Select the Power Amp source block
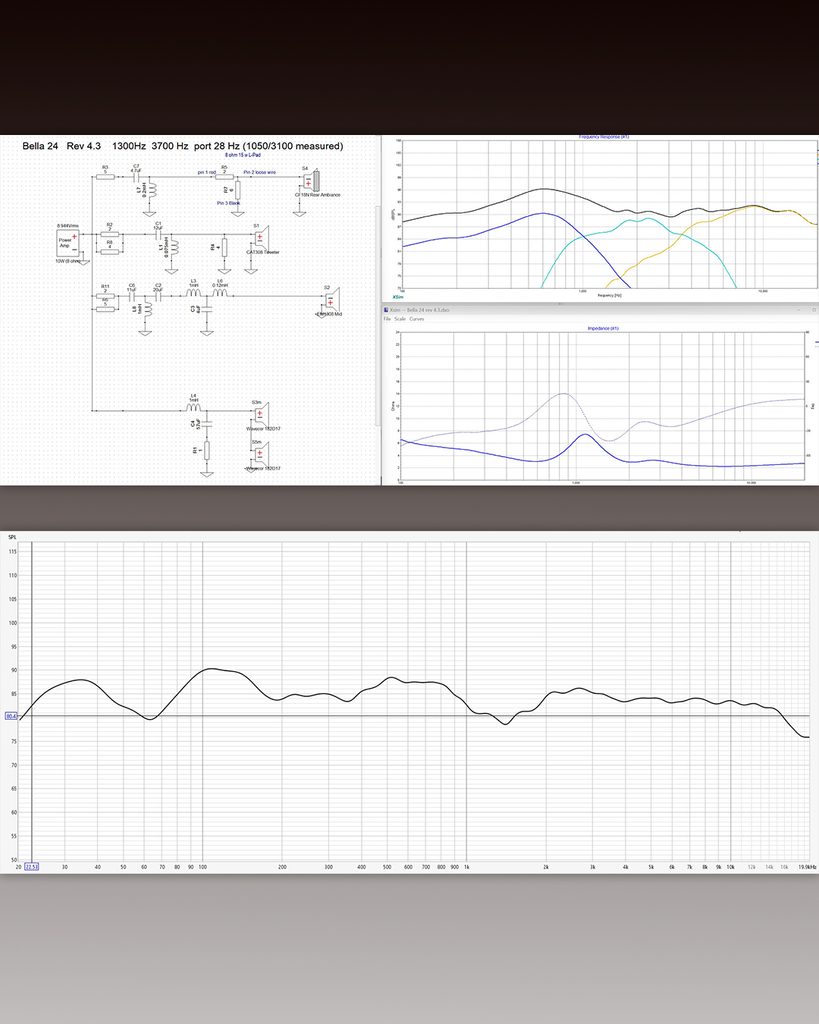This screenshot has height=1024, width=819. 69,242
